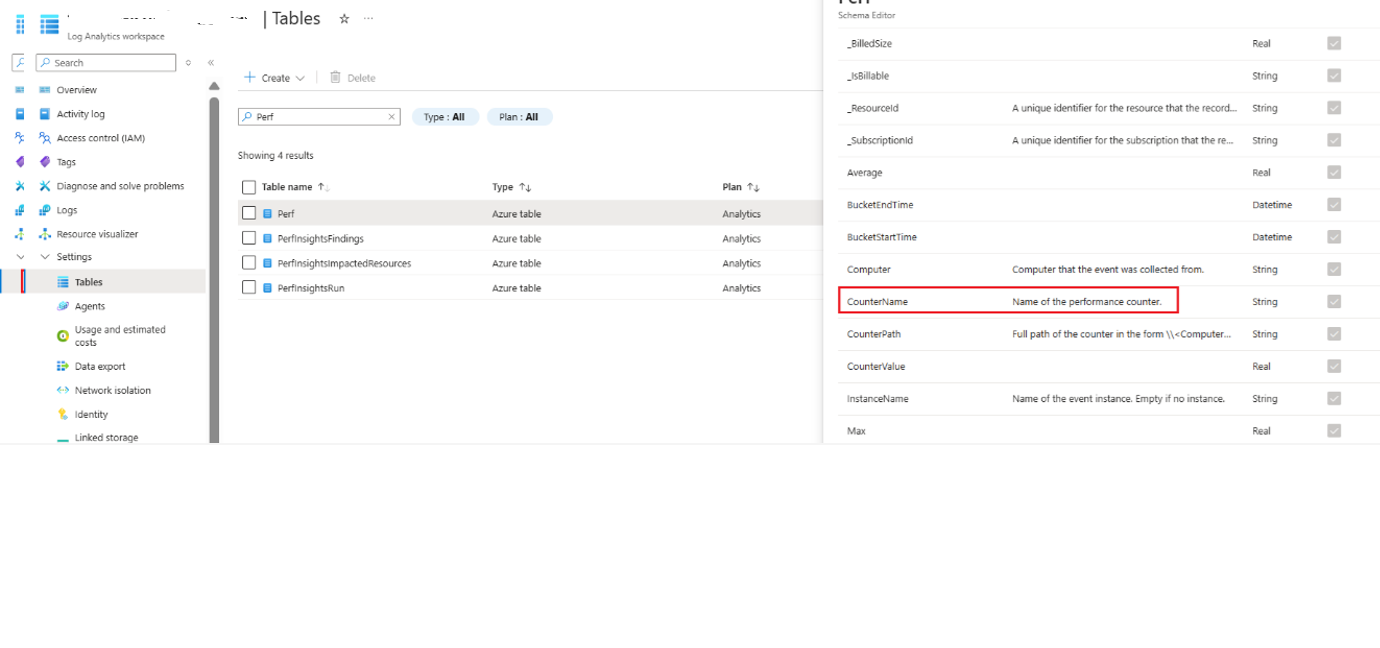Click the table icon beside PerfInsightsFindings
Viewport: 1380px width, 648px height.
(268, 239)
